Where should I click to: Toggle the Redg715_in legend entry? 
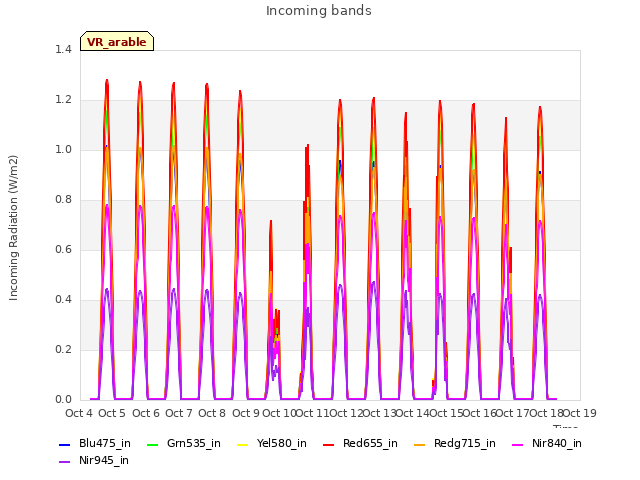[x=455, y=443]
